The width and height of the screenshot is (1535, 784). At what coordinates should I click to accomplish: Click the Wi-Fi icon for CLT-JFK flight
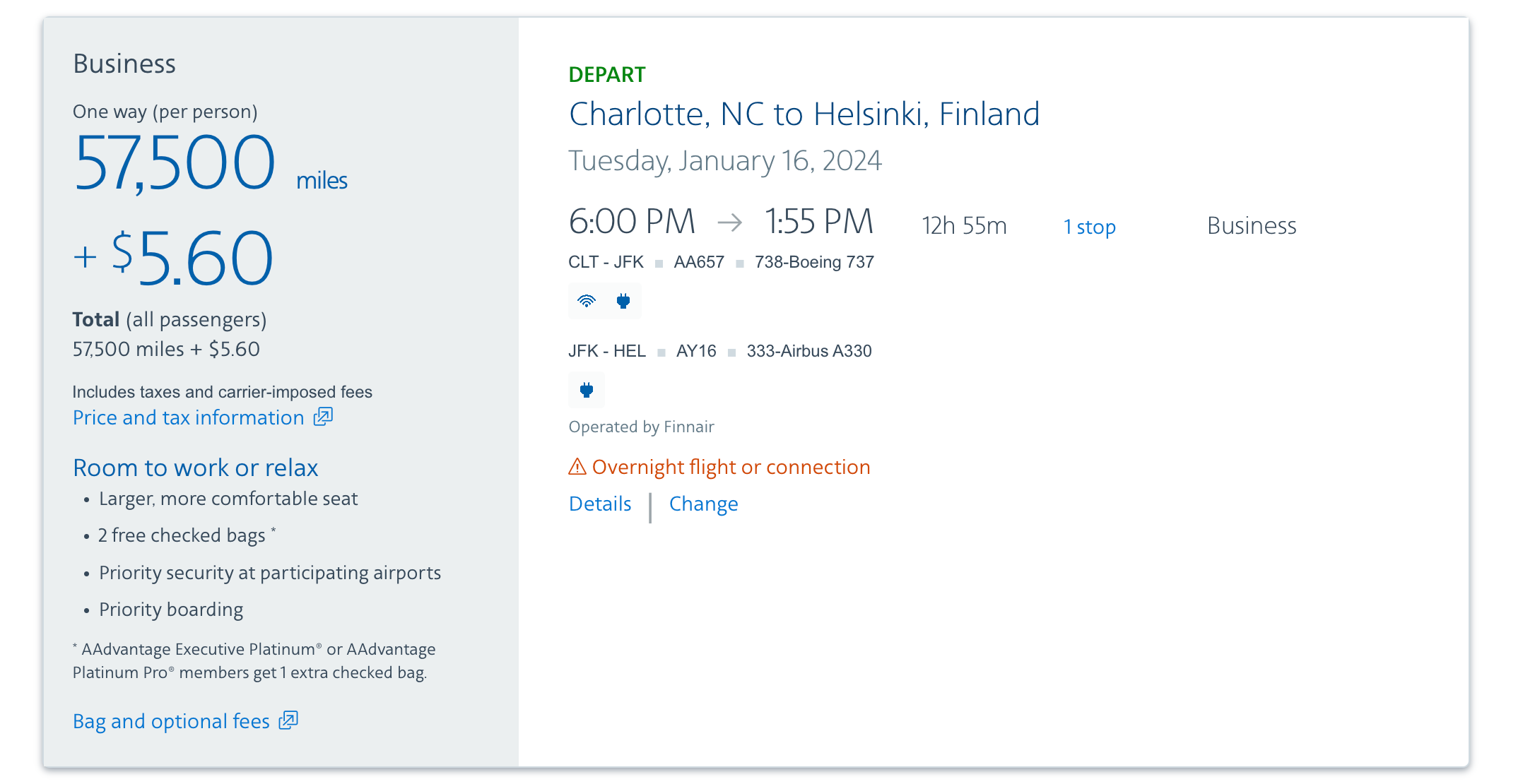pos(587,302)
